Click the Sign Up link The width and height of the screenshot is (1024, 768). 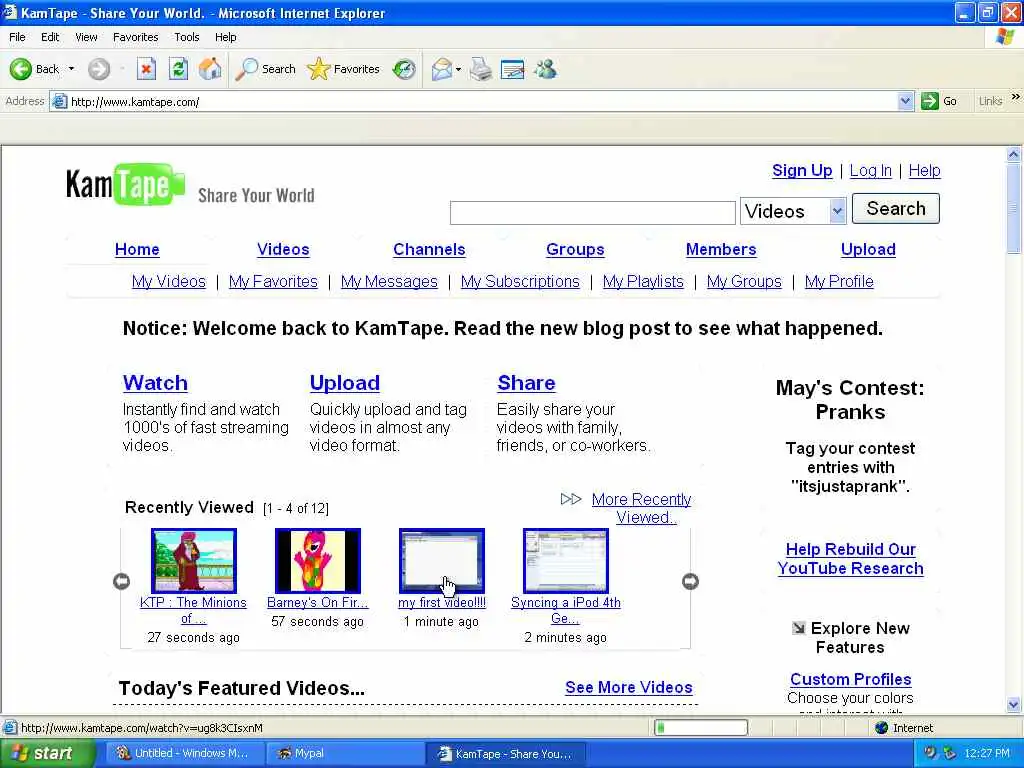pos(802,170)
